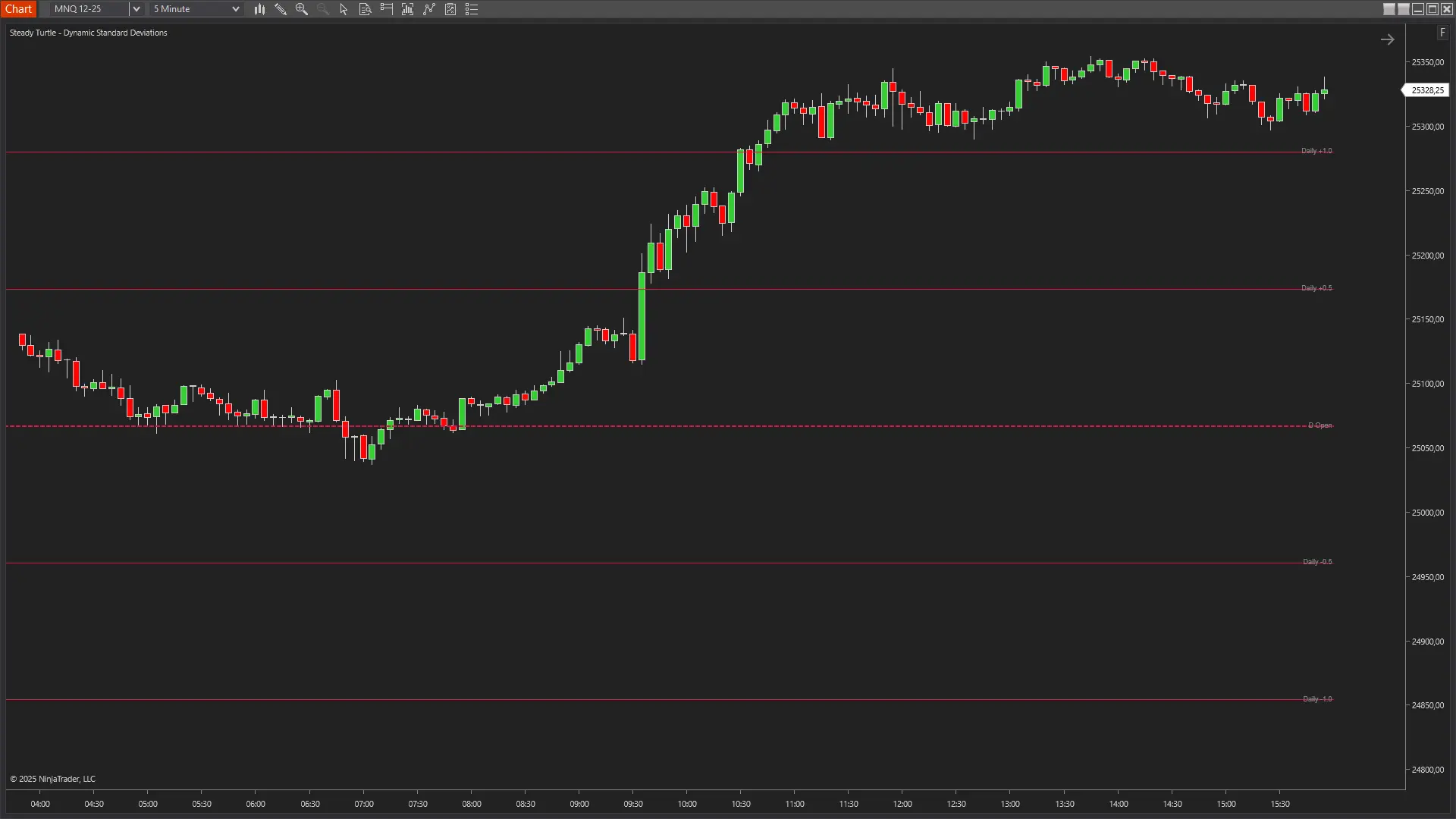Toggle auto-scroll with the right arrow
Screen dimensions: 1456x819
(1388, 39)
